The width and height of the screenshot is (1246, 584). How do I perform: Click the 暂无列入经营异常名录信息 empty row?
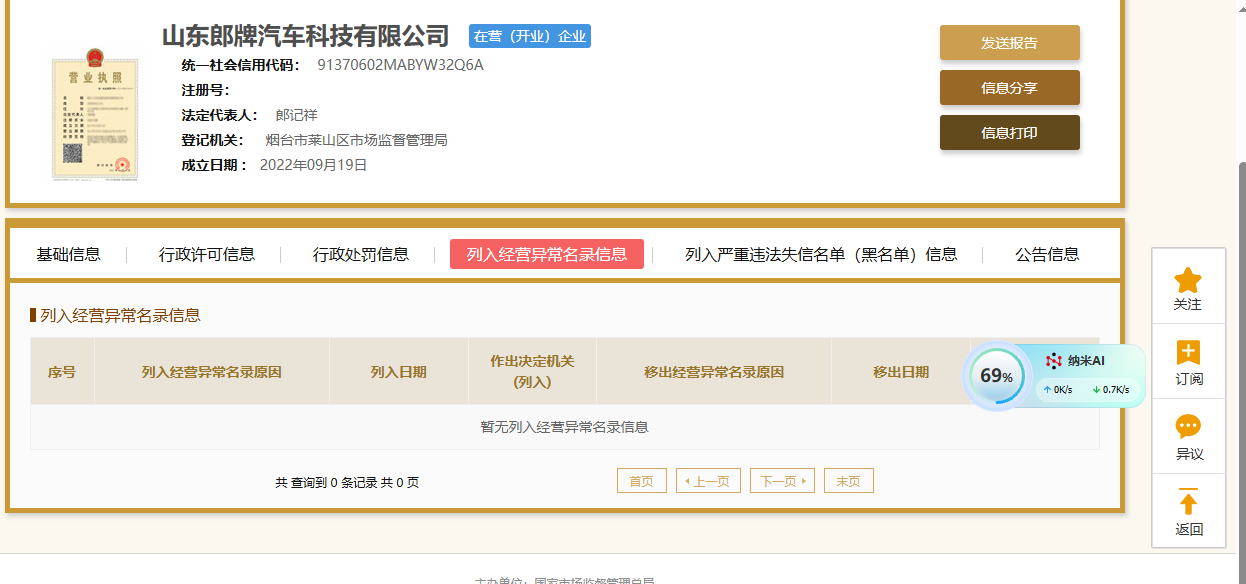tap(565, 427)
